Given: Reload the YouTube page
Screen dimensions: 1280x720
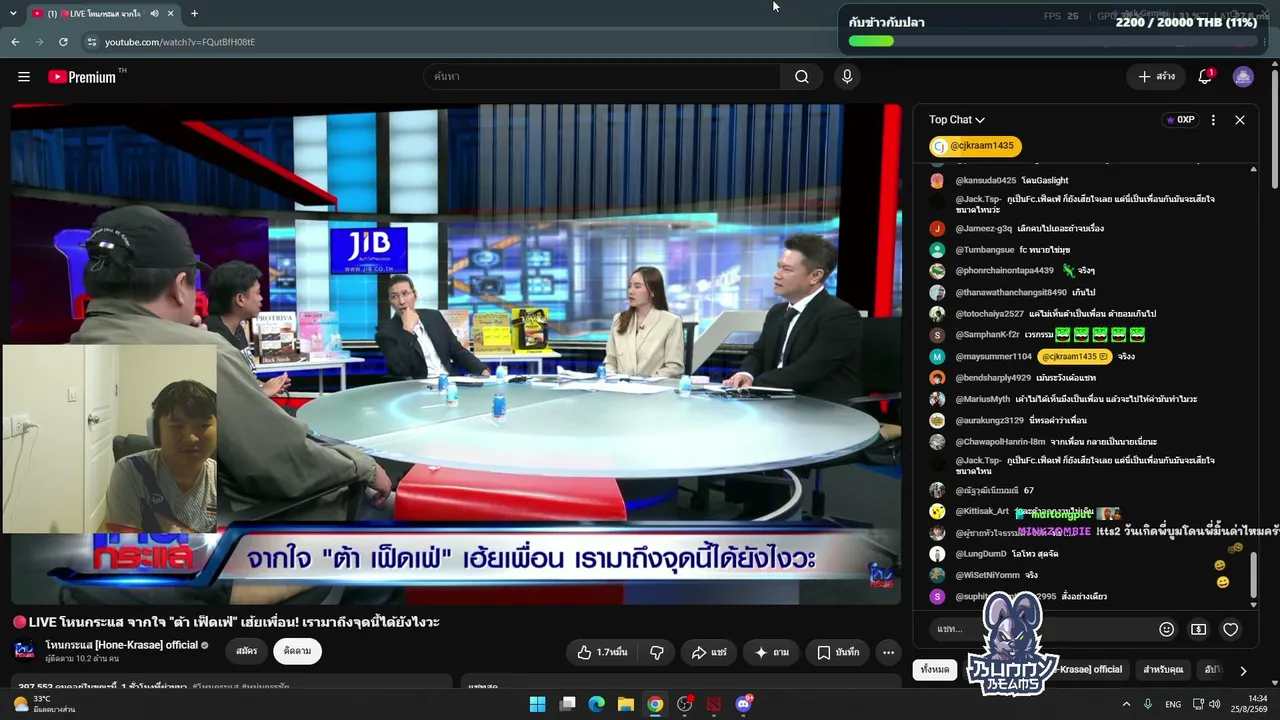Looking at the screenshot, I should click(63, 42).
